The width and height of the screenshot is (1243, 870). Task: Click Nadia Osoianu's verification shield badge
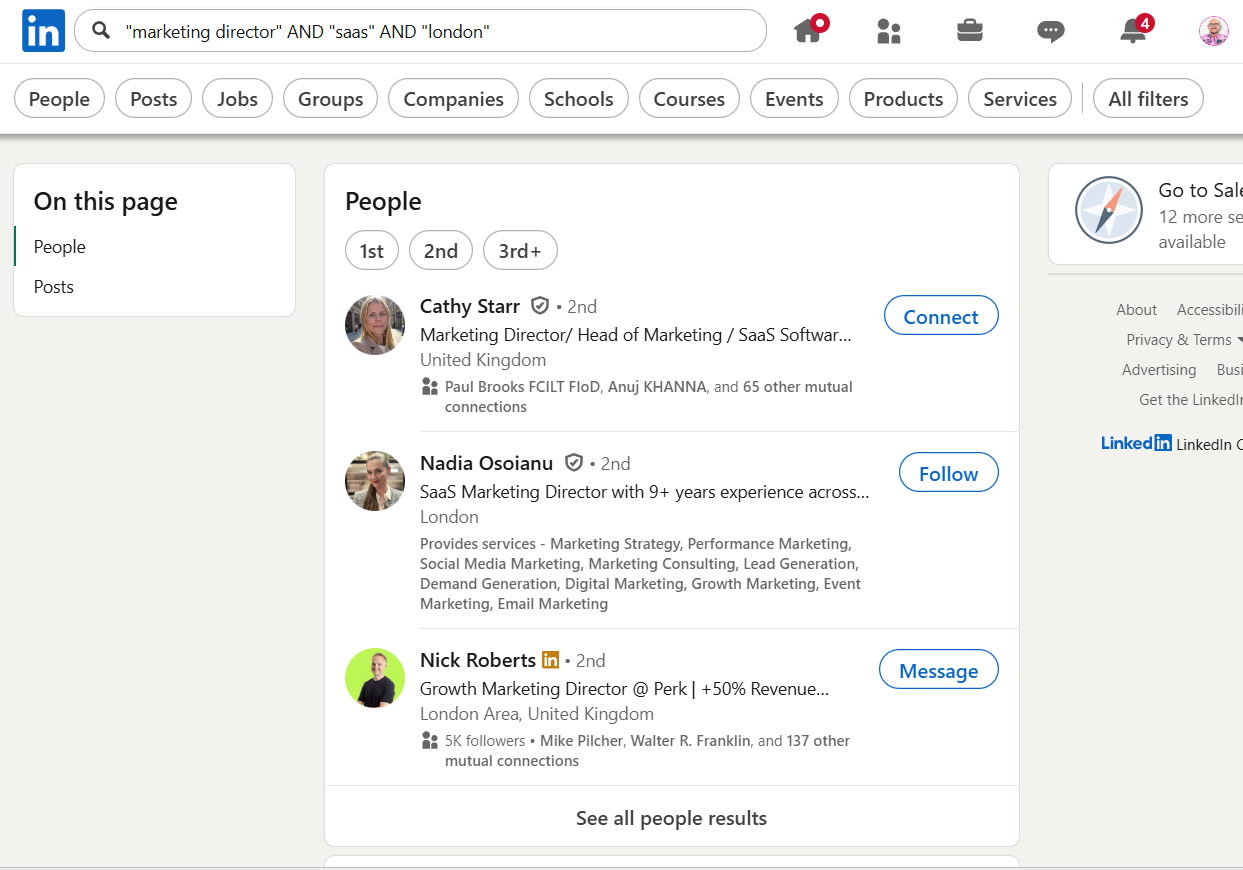coord(574,462)
